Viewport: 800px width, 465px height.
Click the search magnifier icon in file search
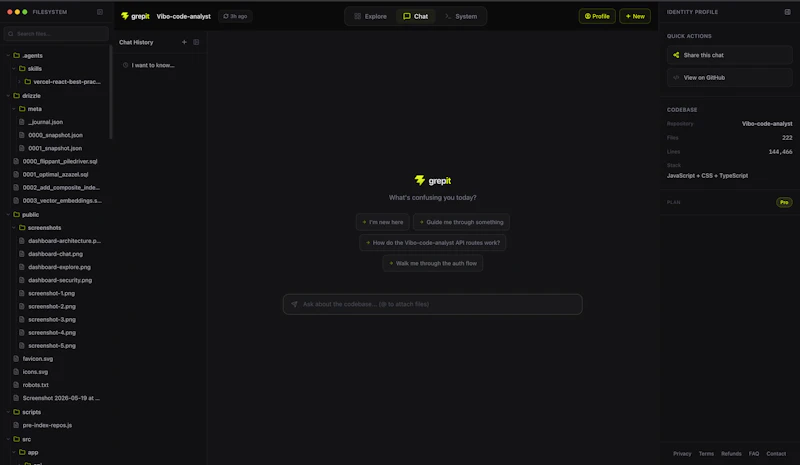[11, 34]
